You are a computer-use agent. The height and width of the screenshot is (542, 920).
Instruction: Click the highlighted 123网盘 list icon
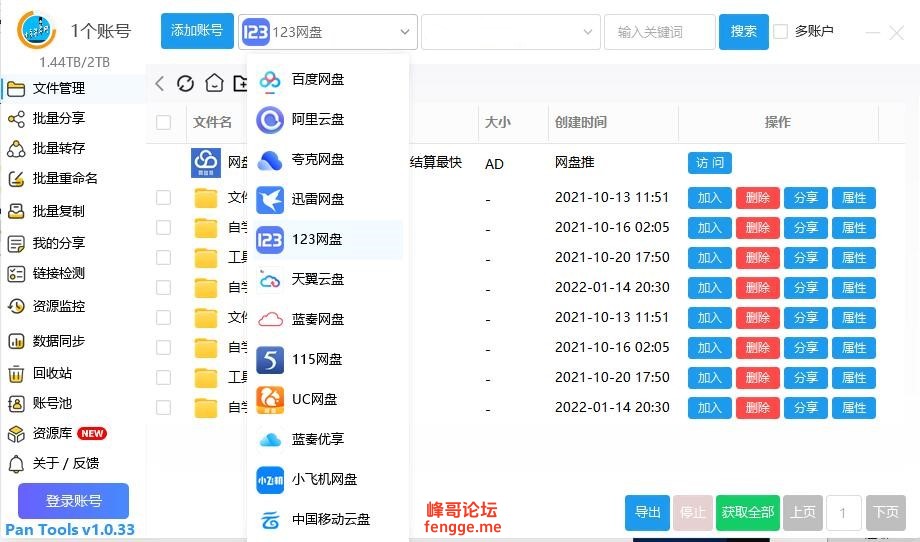270,240
